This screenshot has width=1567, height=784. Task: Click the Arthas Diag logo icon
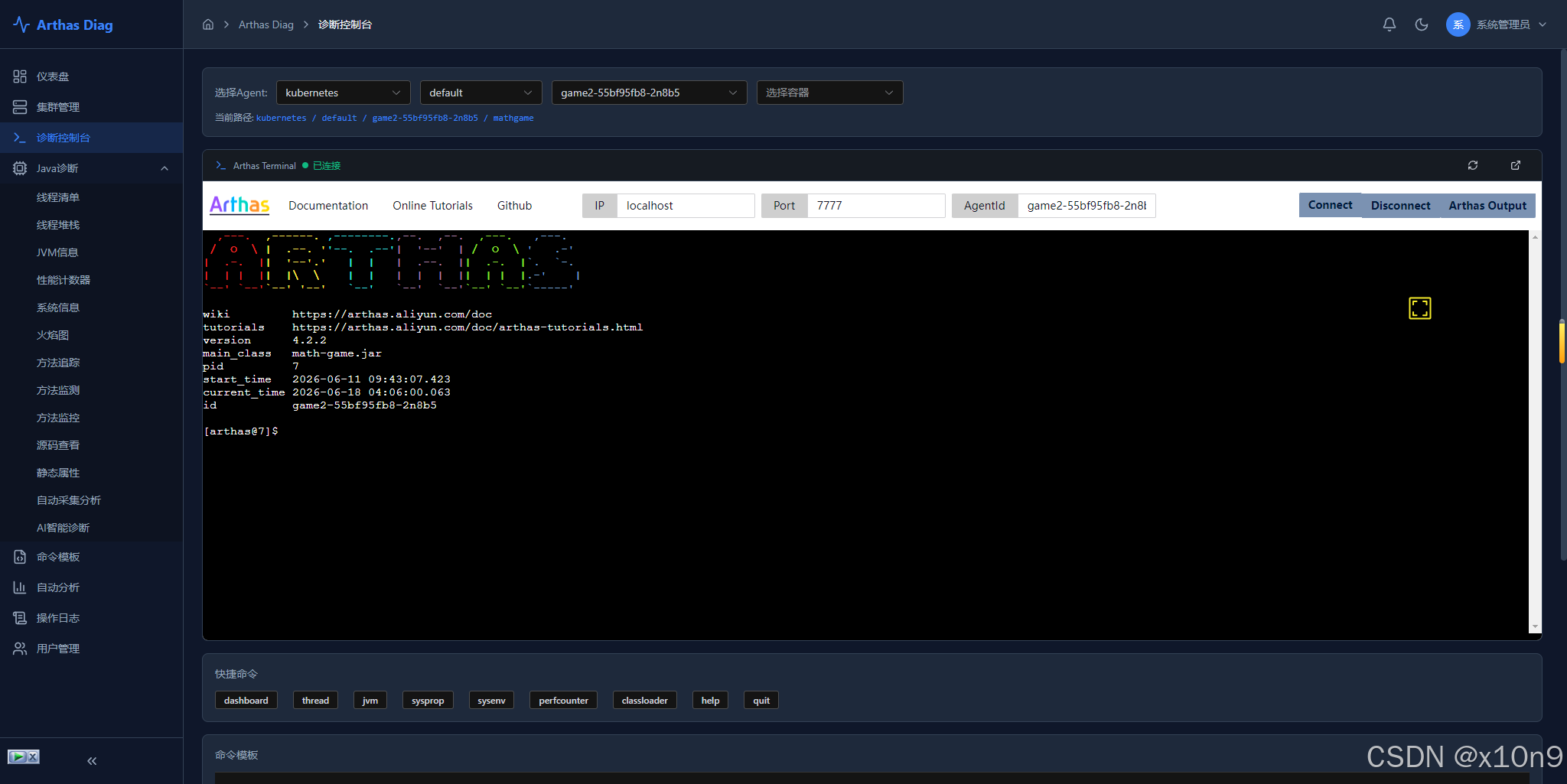pos(21,24)
